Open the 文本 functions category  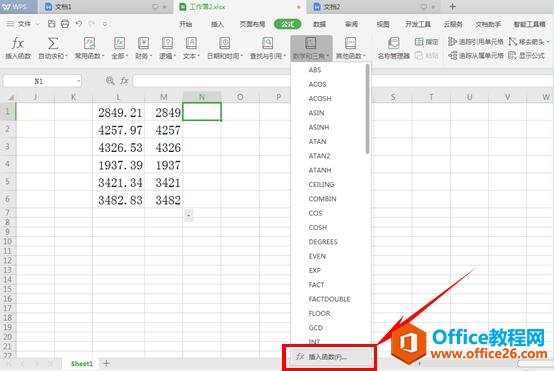pos(191,48)
